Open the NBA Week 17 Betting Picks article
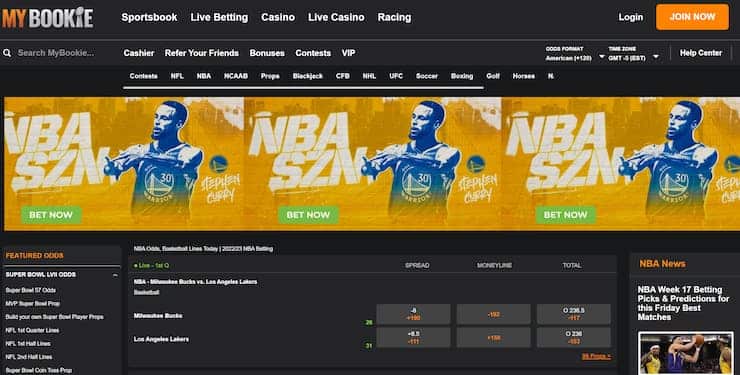 [683, 303]
